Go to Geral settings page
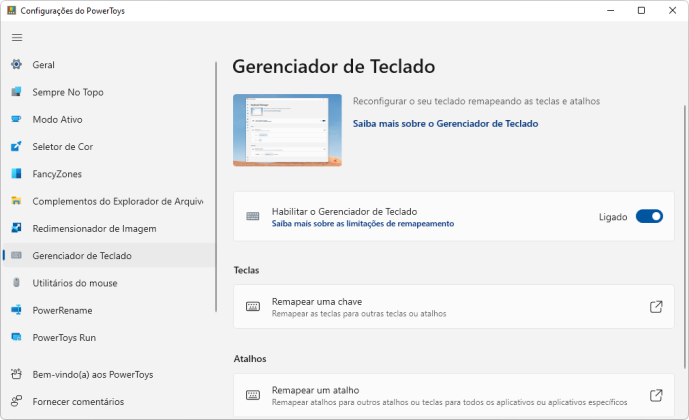 109,65
